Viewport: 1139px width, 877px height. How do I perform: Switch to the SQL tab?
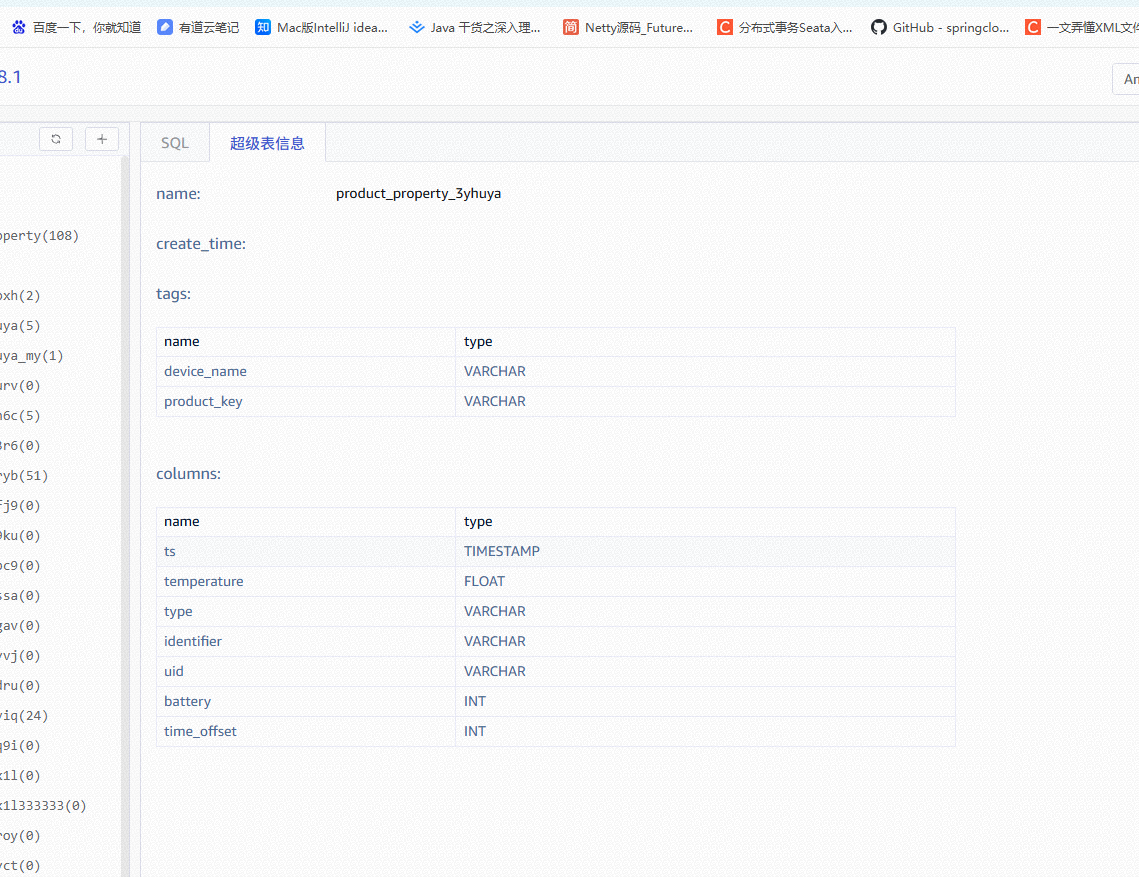coord(175,143)
